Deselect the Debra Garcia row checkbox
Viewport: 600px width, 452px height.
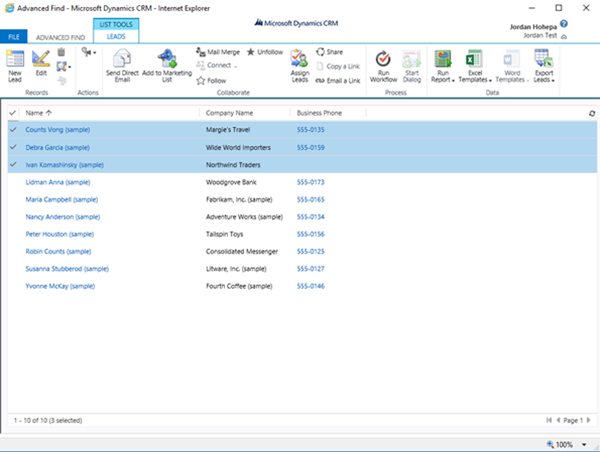click(x=12, y=147)
